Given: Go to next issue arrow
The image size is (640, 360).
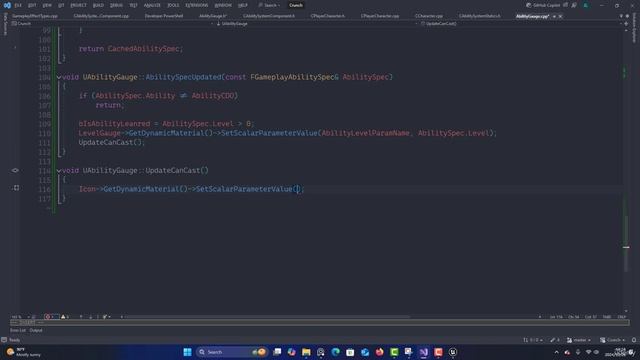Looking at the screenshot, I should click(91, 317).
